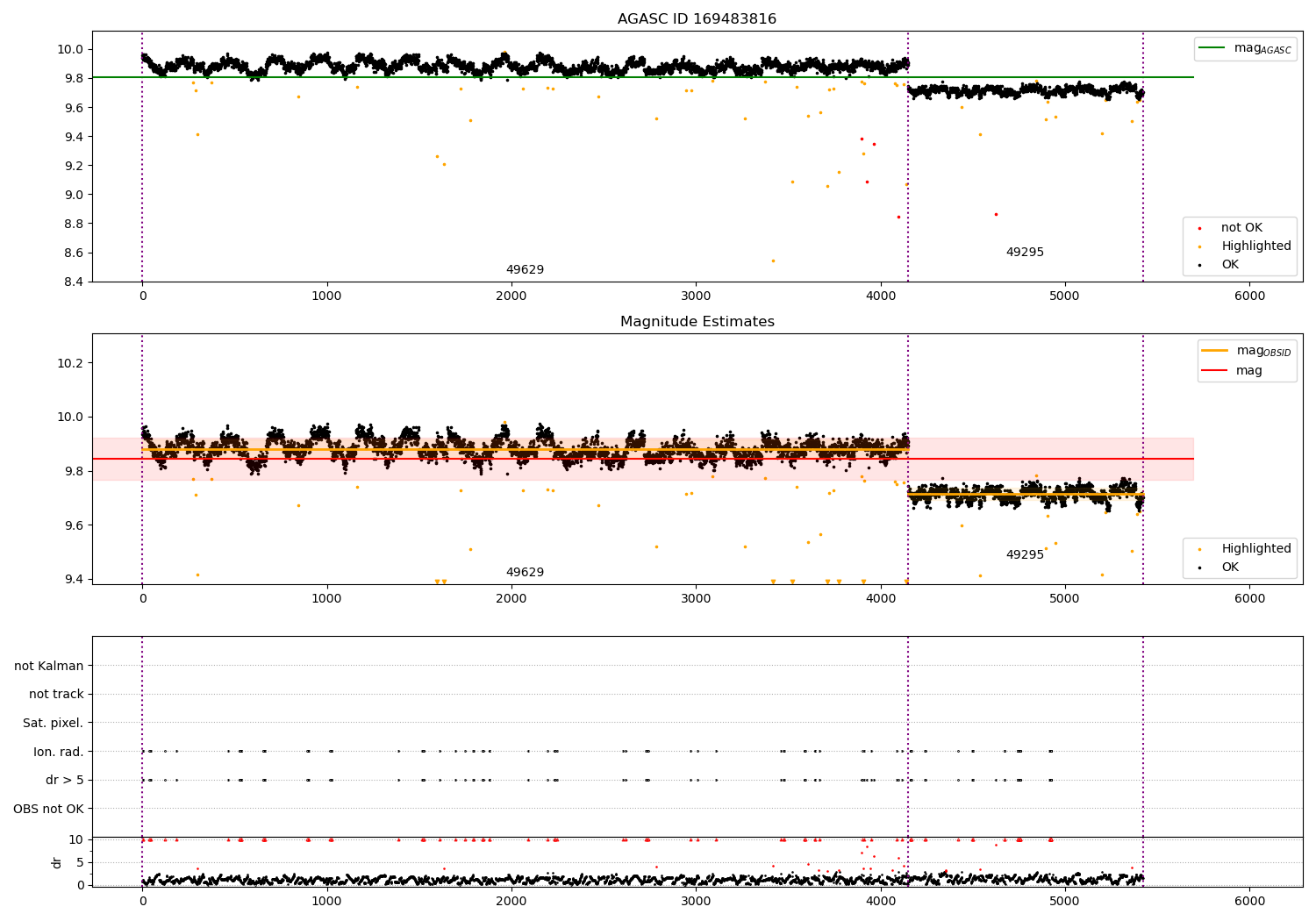Click the "Ion. rad." row label
This screenshot has height=921, width=1316.
[59, 753]
